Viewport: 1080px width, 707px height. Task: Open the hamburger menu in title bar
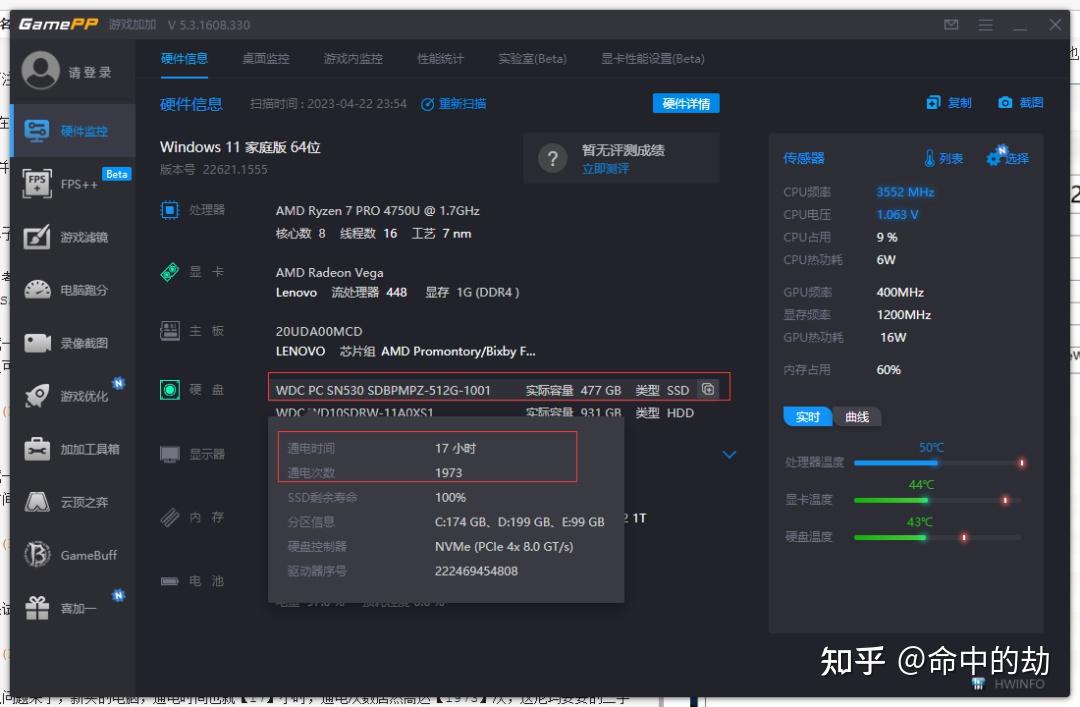tap(986, 25)
